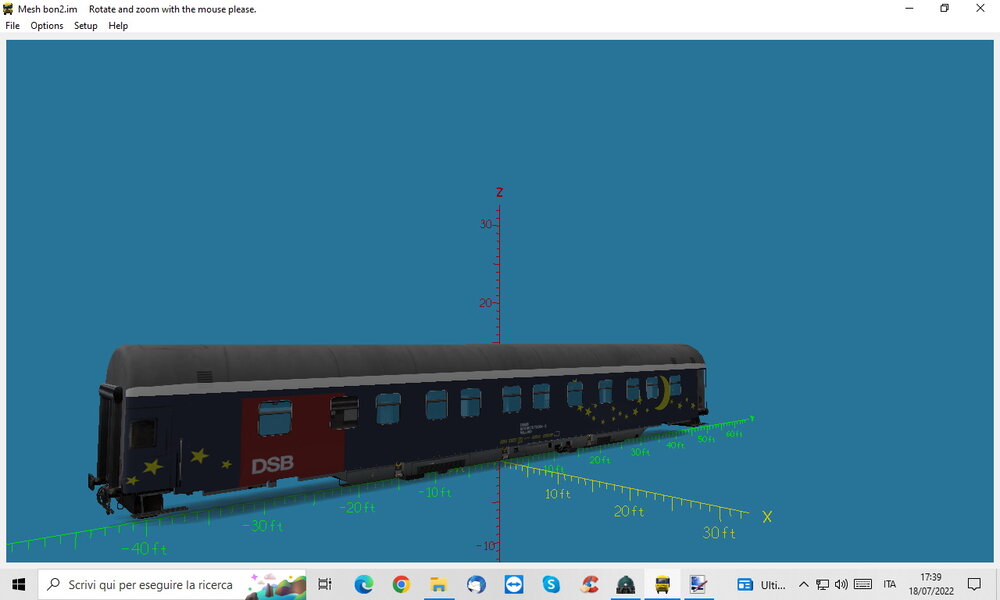Launch Google Chrome from taskbar

point(401,584)
